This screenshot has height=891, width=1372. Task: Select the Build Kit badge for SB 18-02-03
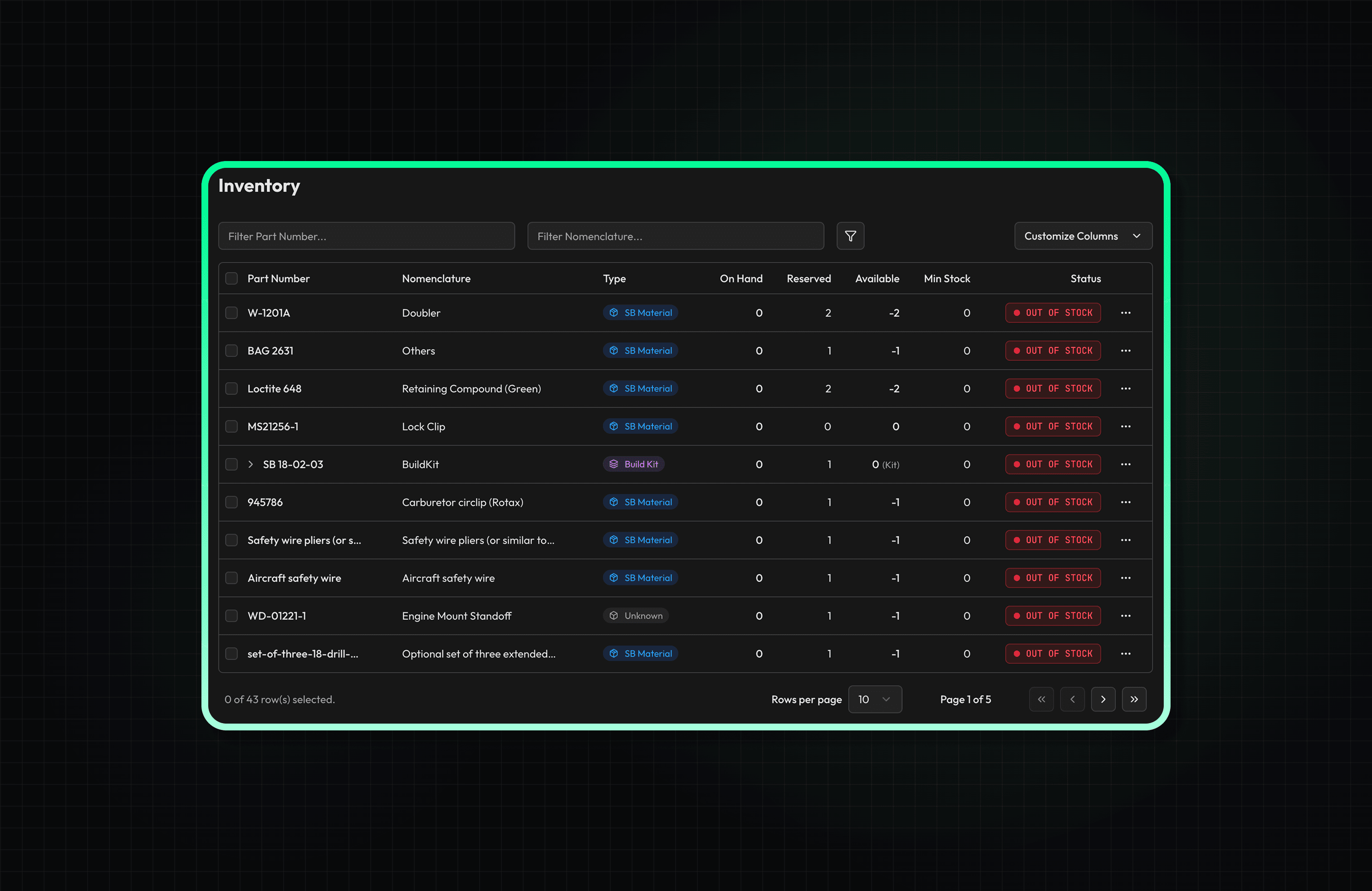tap(633, 464)
